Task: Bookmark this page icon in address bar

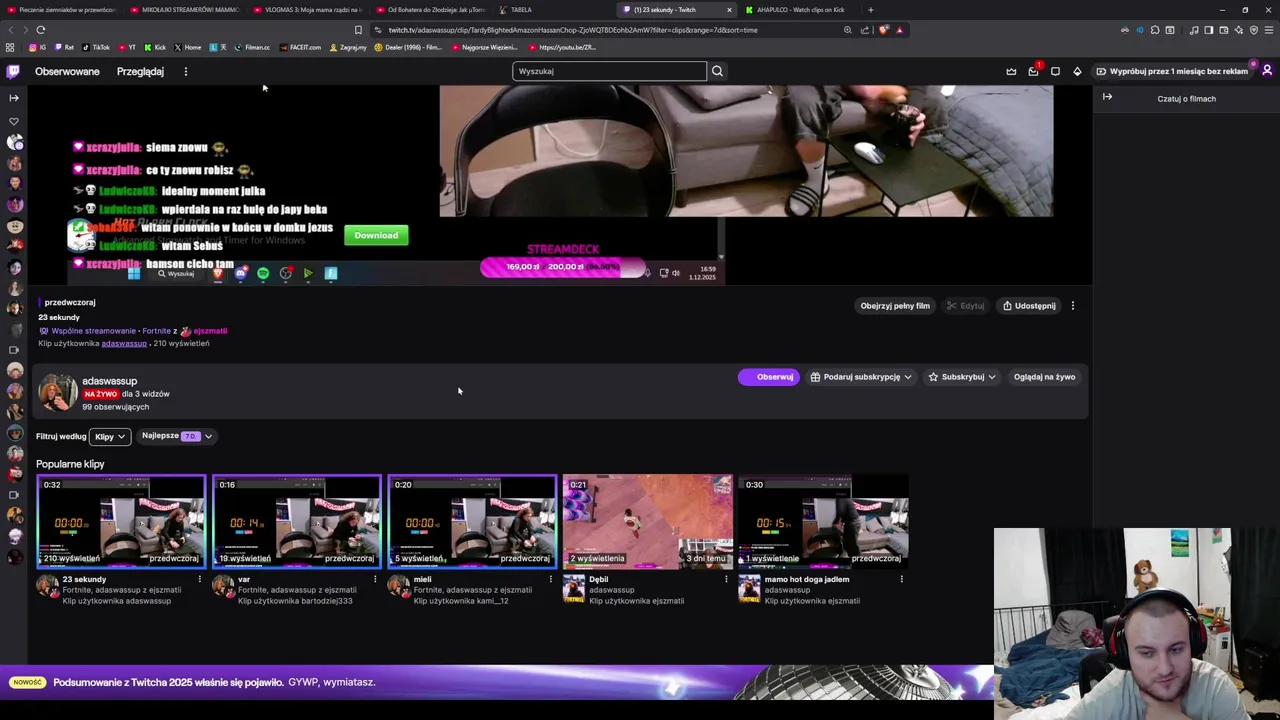Action: click(358, 30)
